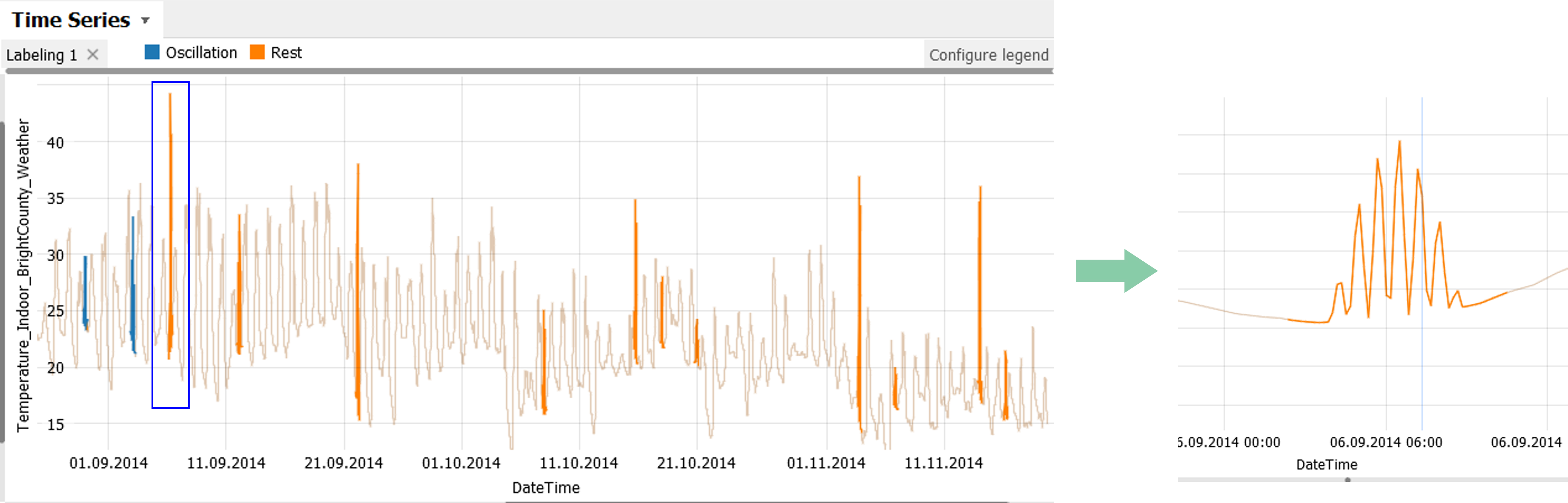Screen dimensions: 1568x503
Task: Click the small gray handle below zoomed chart
Action: click(1348, 480)
